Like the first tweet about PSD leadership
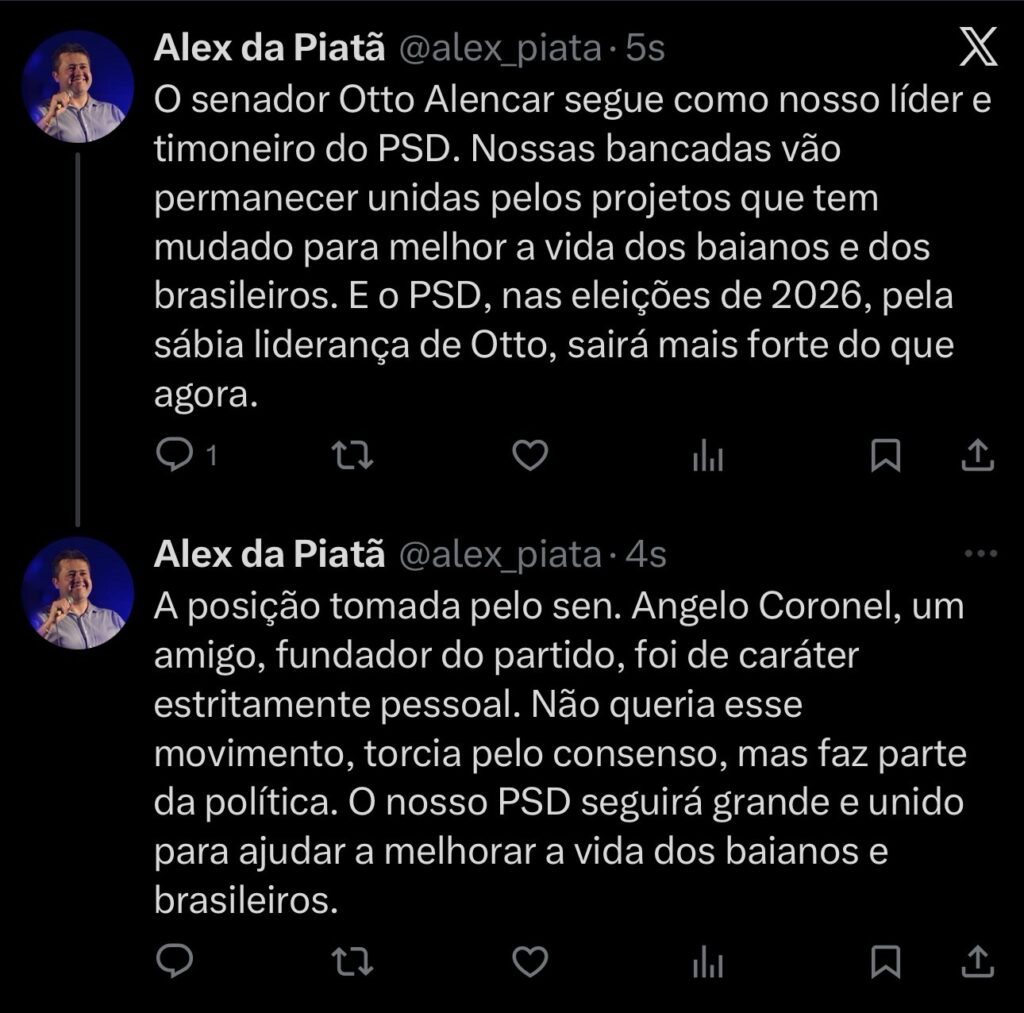 coord(529,456)
